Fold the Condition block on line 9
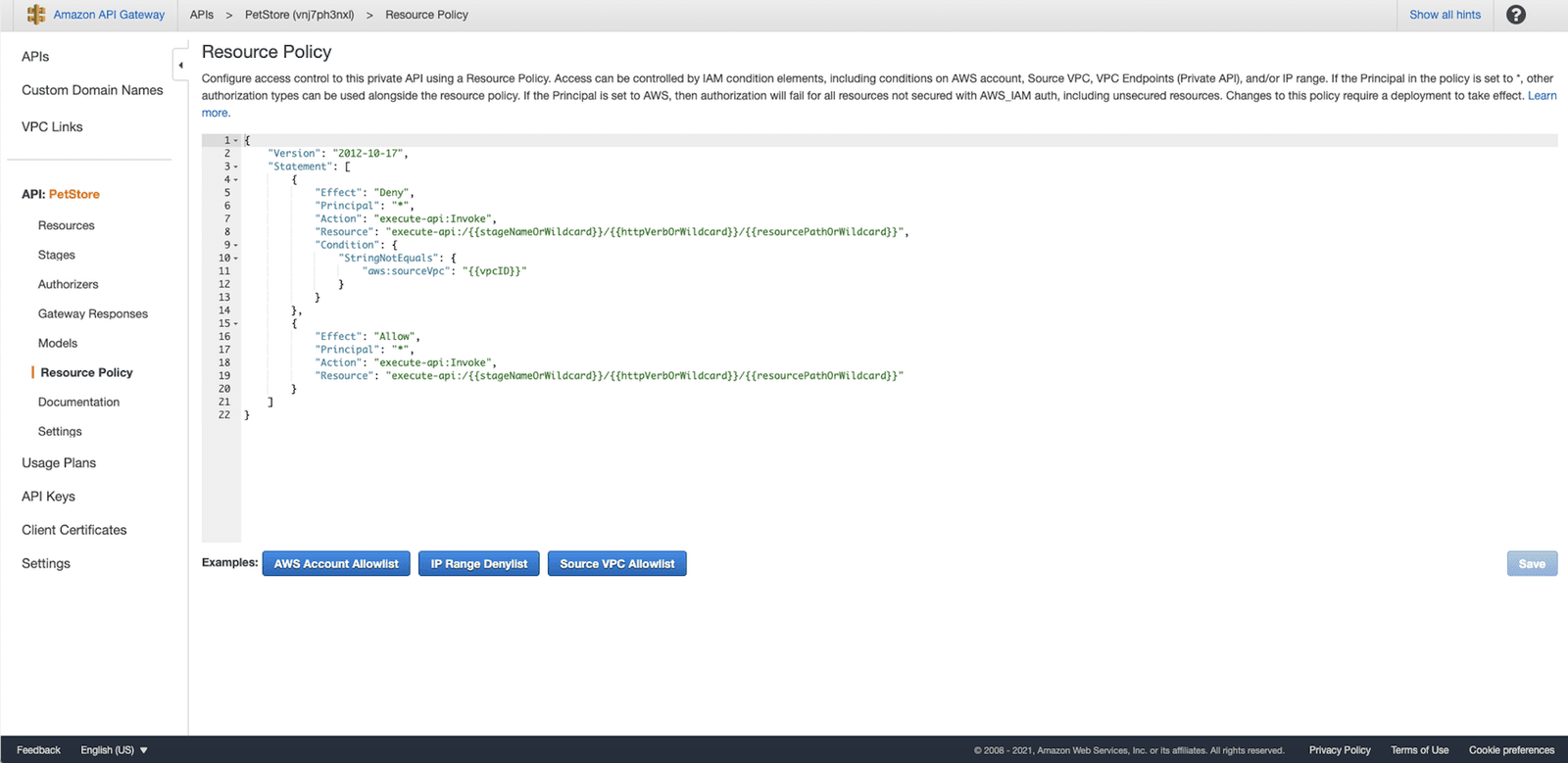 (x=236, y=246)
